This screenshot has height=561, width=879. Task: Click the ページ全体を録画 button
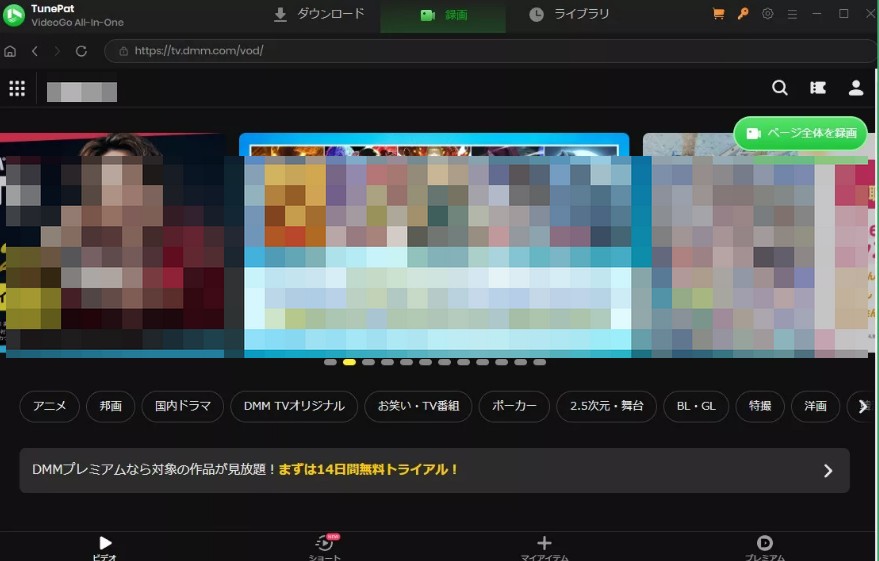point(801,133)
